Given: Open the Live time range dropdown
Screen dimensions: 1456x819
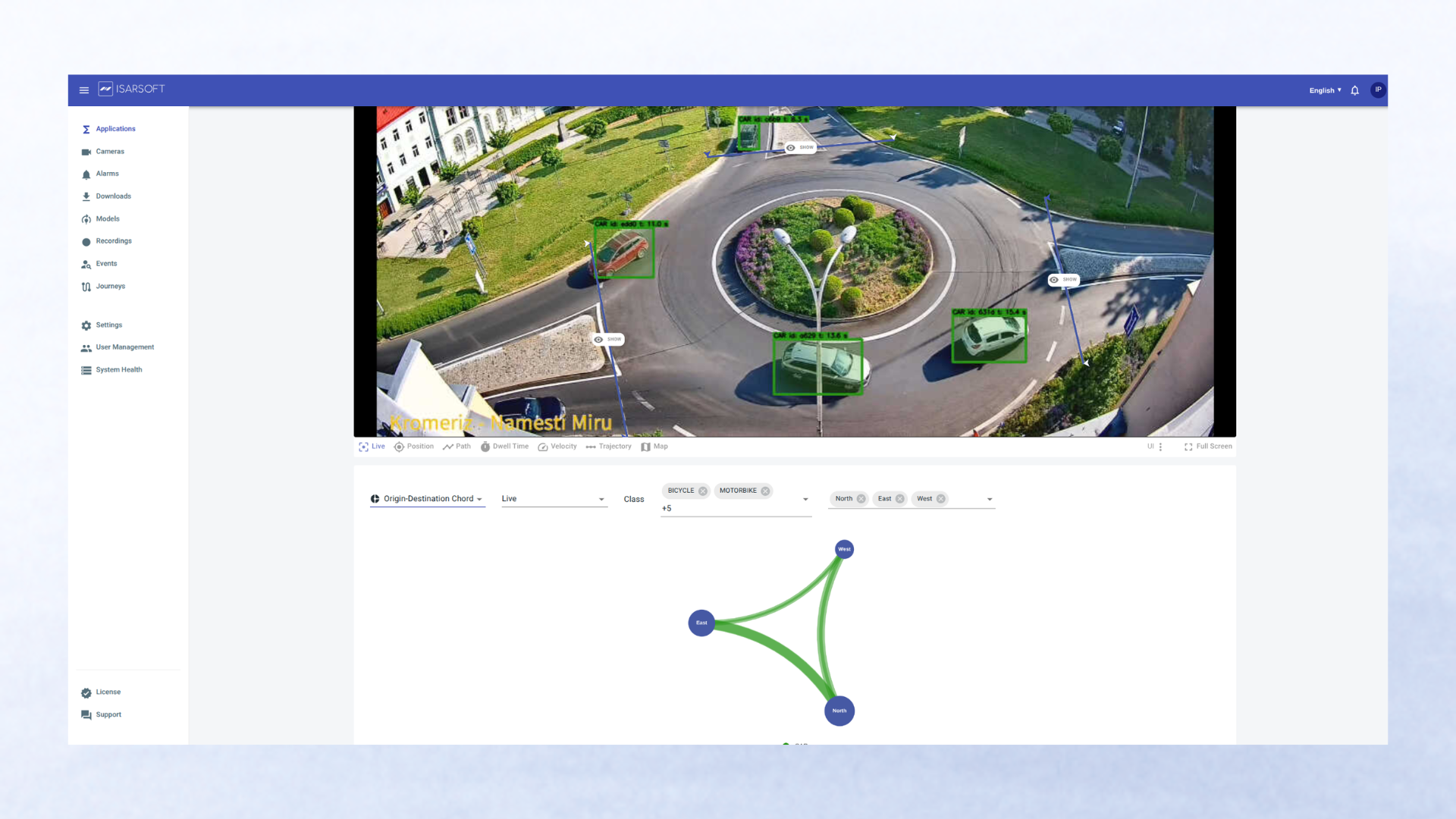Looking at the screenshot, I should (554, 499).
